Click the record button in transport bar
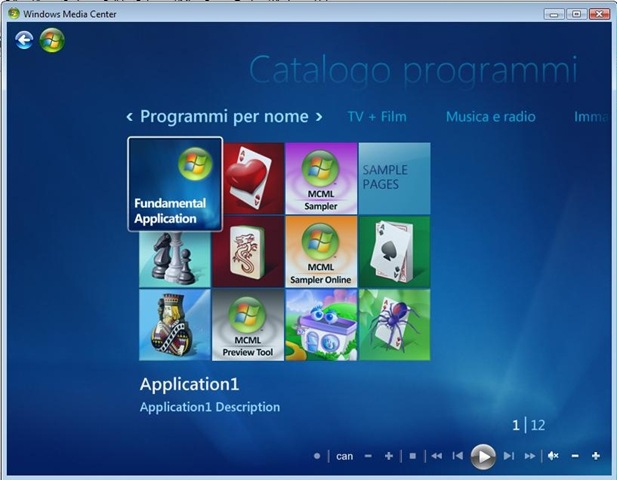The height and width of the screenshot is (480, 617). 317,456
